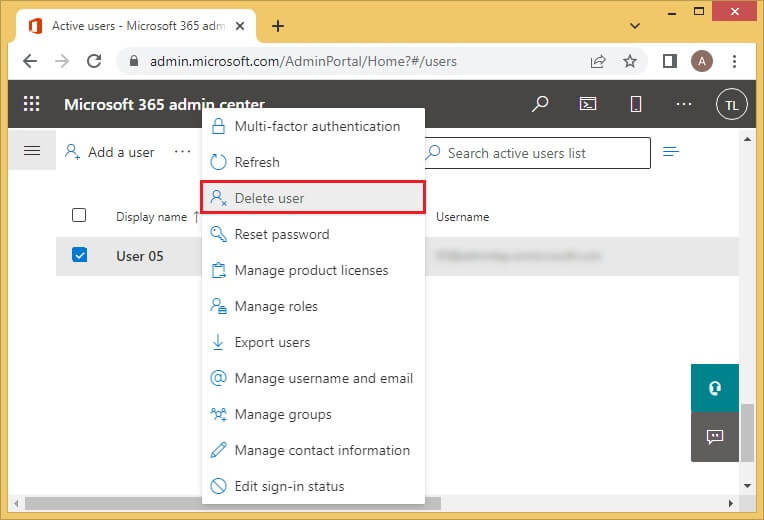Click the admin center search magnifier icon
The image size is (764, 520).
pyautogui.click(x=540, y=104)
